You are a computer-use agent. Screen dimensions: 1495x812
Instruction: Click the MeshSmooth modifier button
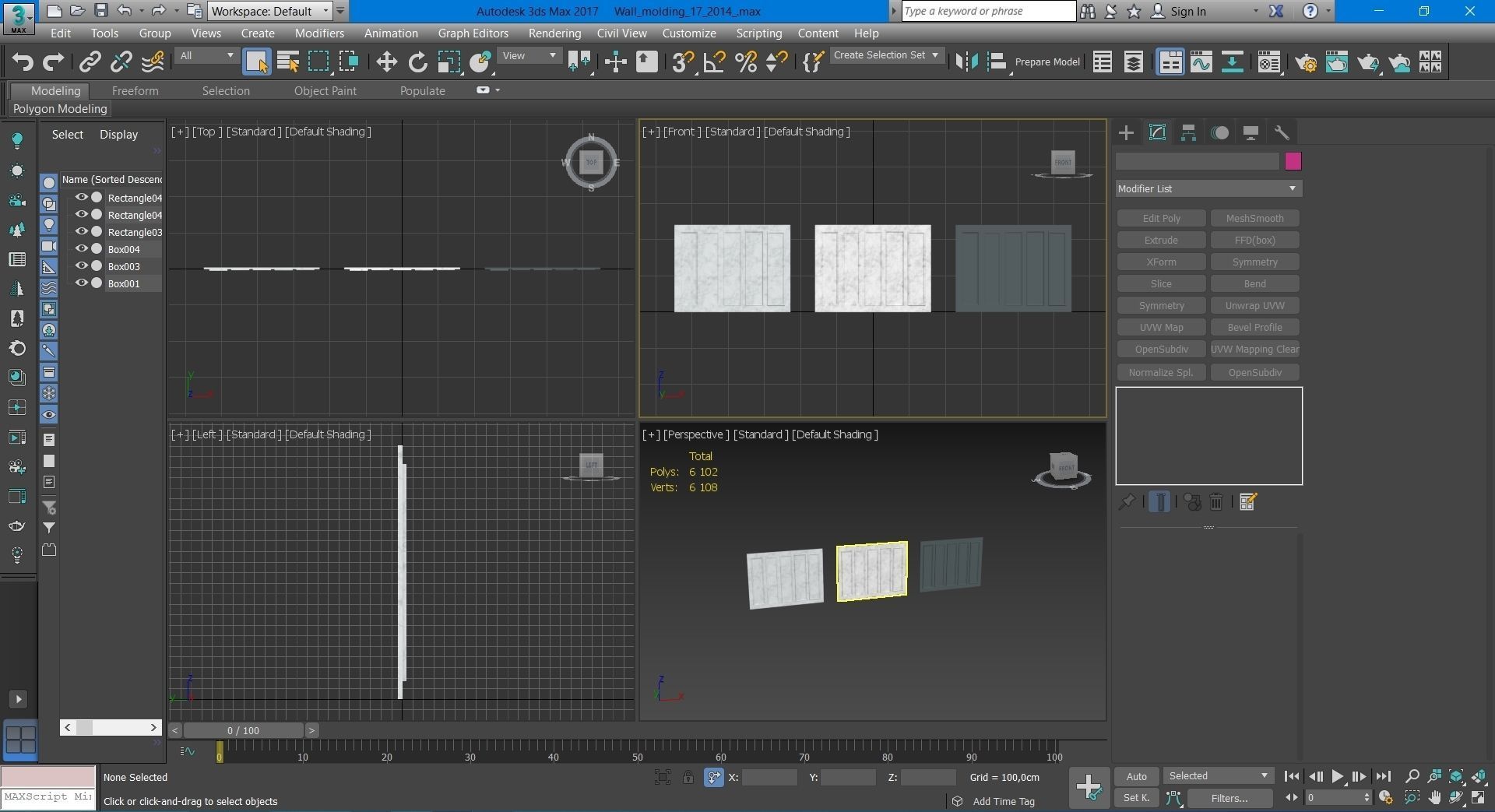coord(1254,219)
